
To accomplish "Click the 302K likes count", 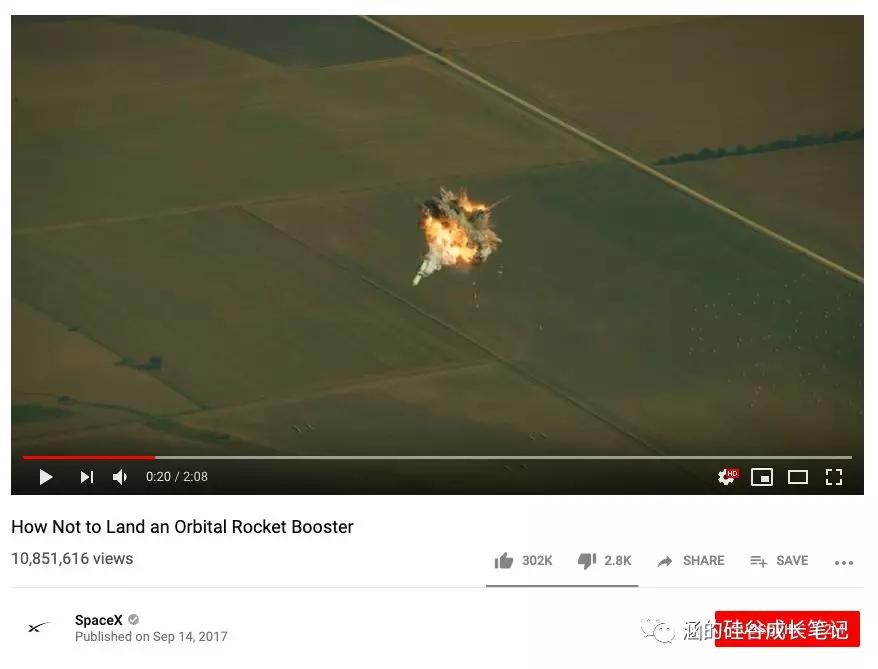I will pyautogui.click(x=537, y=560).
